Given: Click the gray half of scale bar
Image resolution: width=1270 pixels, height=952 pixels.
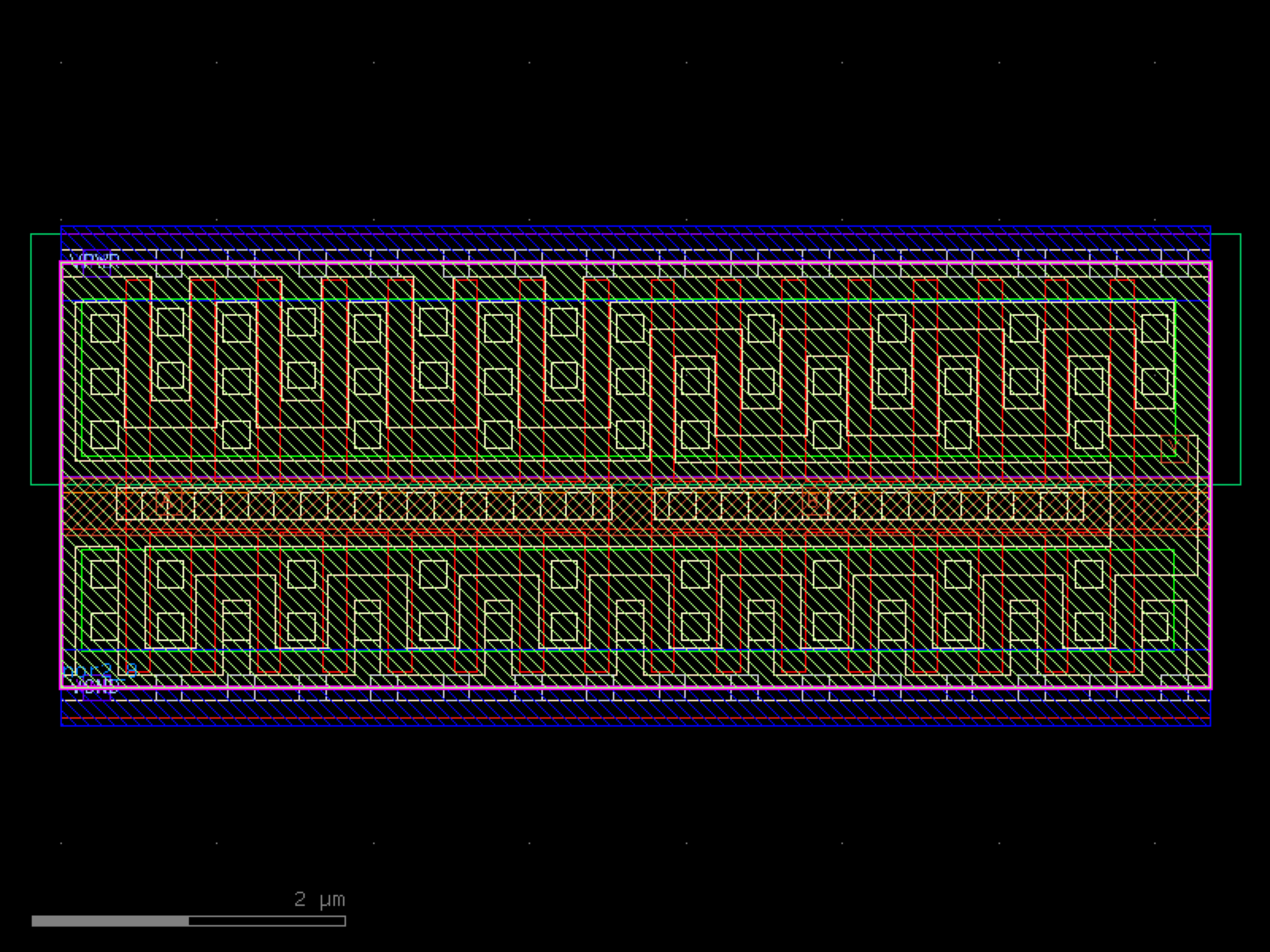Looking at the screenshot, I should pyautogui.click(x=110, y=921).
